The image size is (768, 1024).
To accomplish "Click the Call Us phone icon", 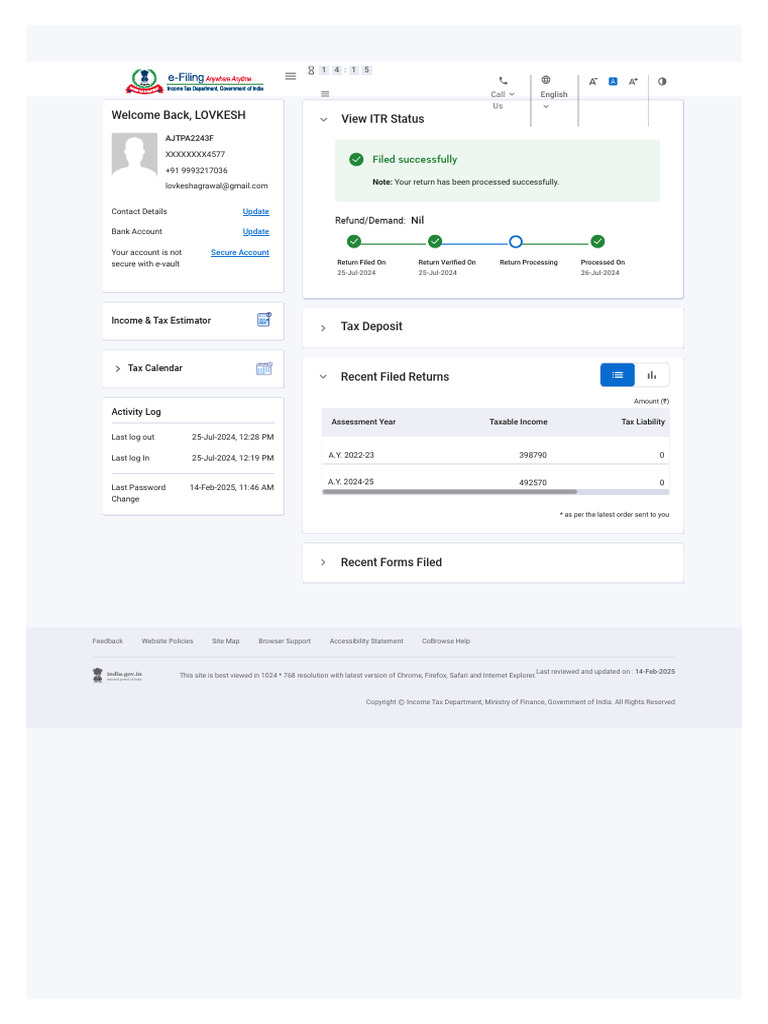I will tap(503, 81).
